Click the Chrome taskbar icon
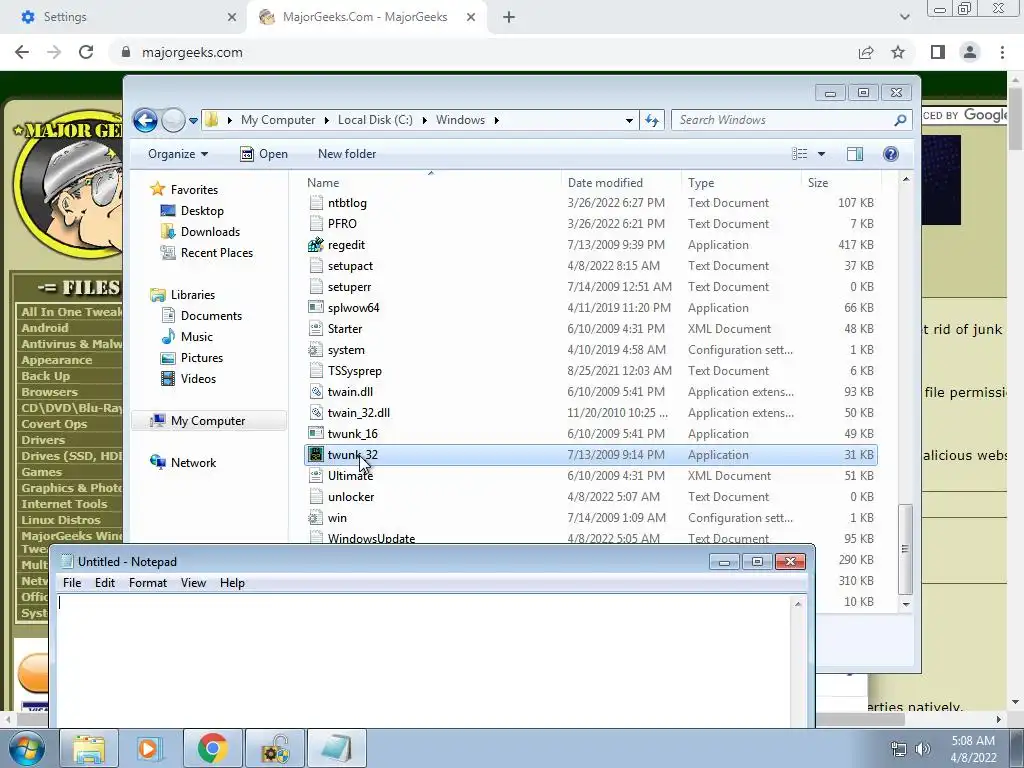Screen dimensions: 1024x768 pyautogui.click(x=212, y=748)
